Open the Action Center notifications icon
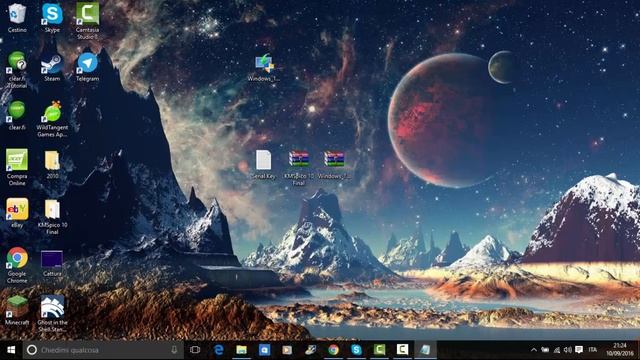640x360 pixels. pyautogui.click(x=579, y=350)
